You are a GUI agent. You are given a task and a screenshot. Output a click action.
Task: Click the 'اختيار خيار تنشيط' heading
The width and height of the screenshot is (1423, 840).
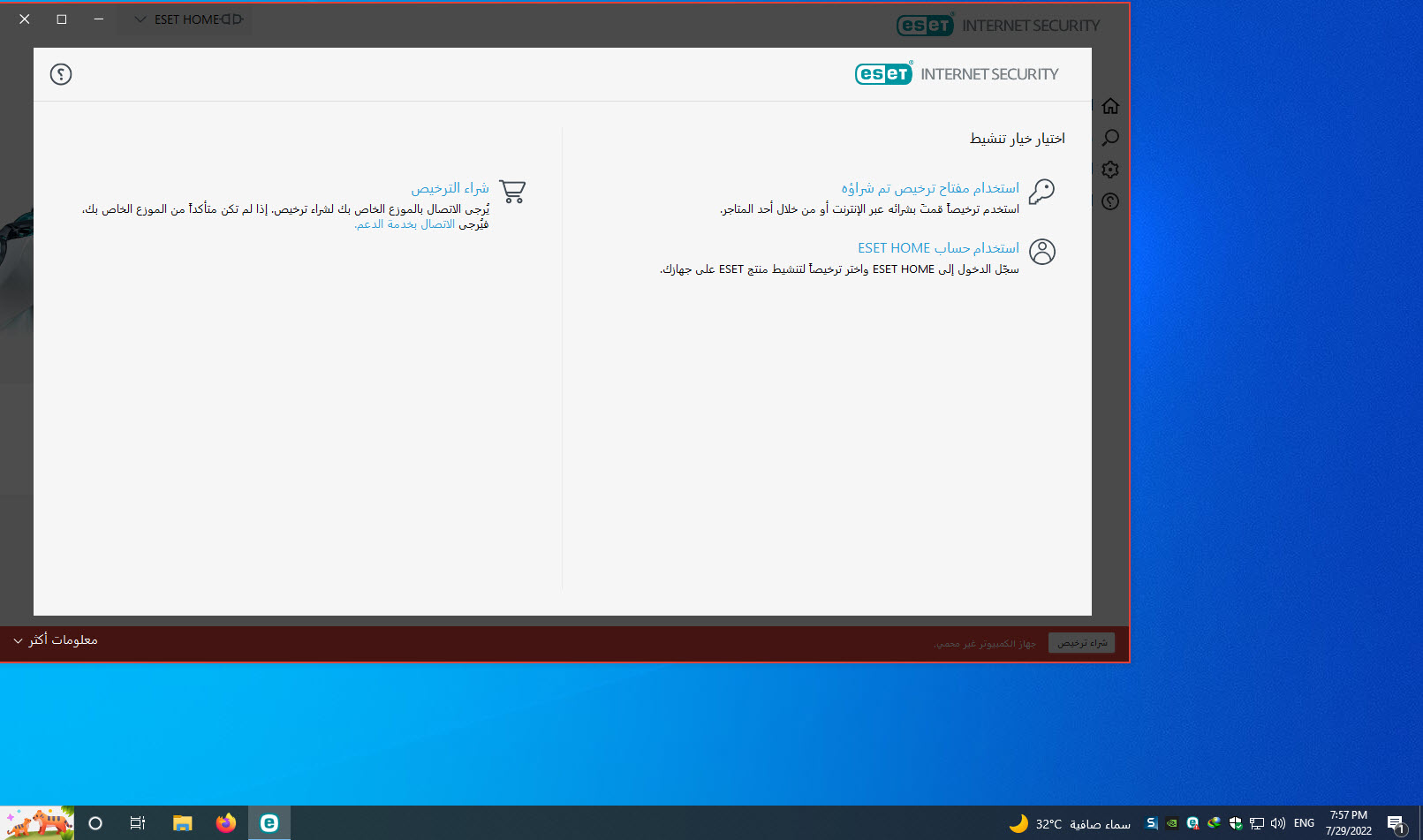[1018, 139]
